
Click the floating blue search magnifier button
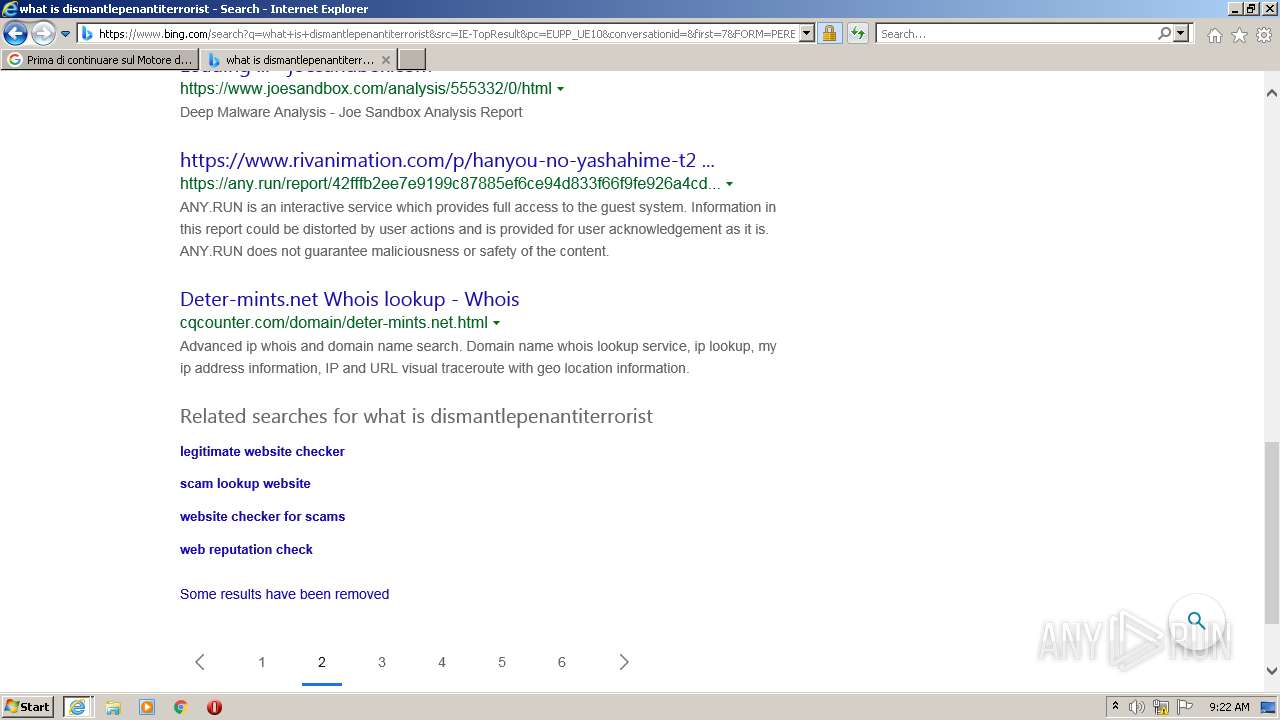tap(1196, 621)
